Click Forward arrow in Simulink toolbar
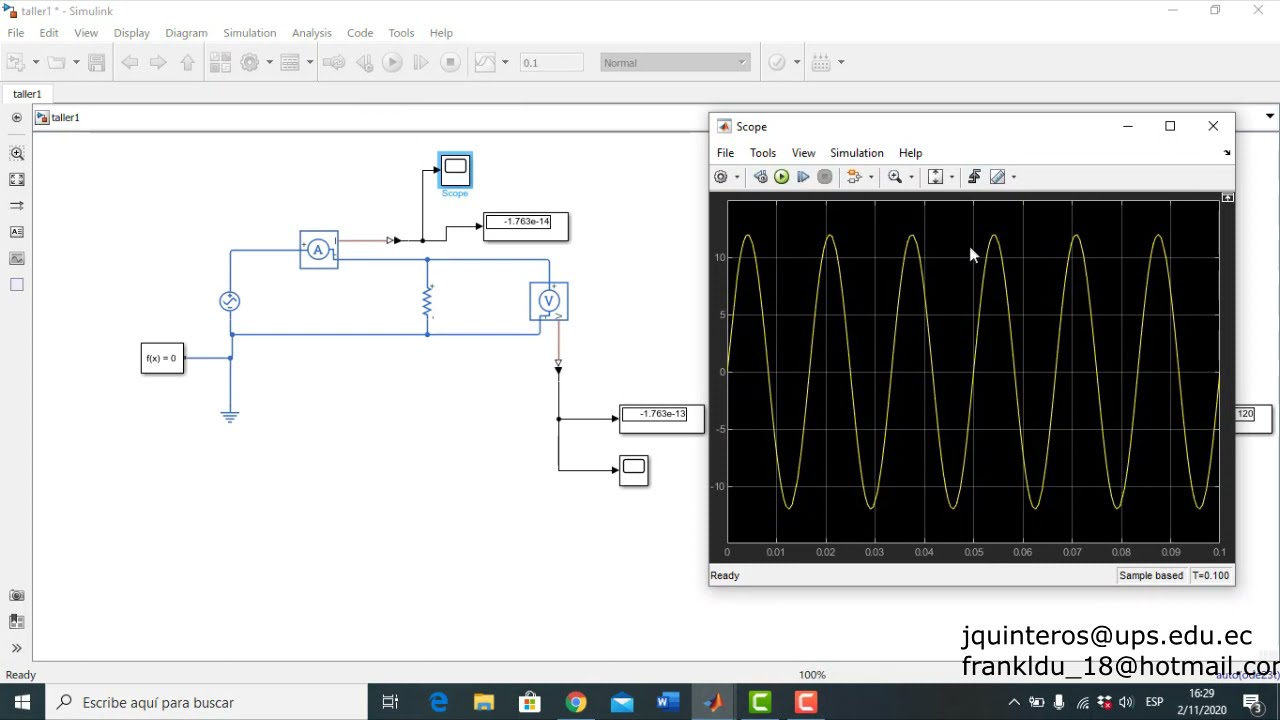1280x720 pixels. coord(158,63)
